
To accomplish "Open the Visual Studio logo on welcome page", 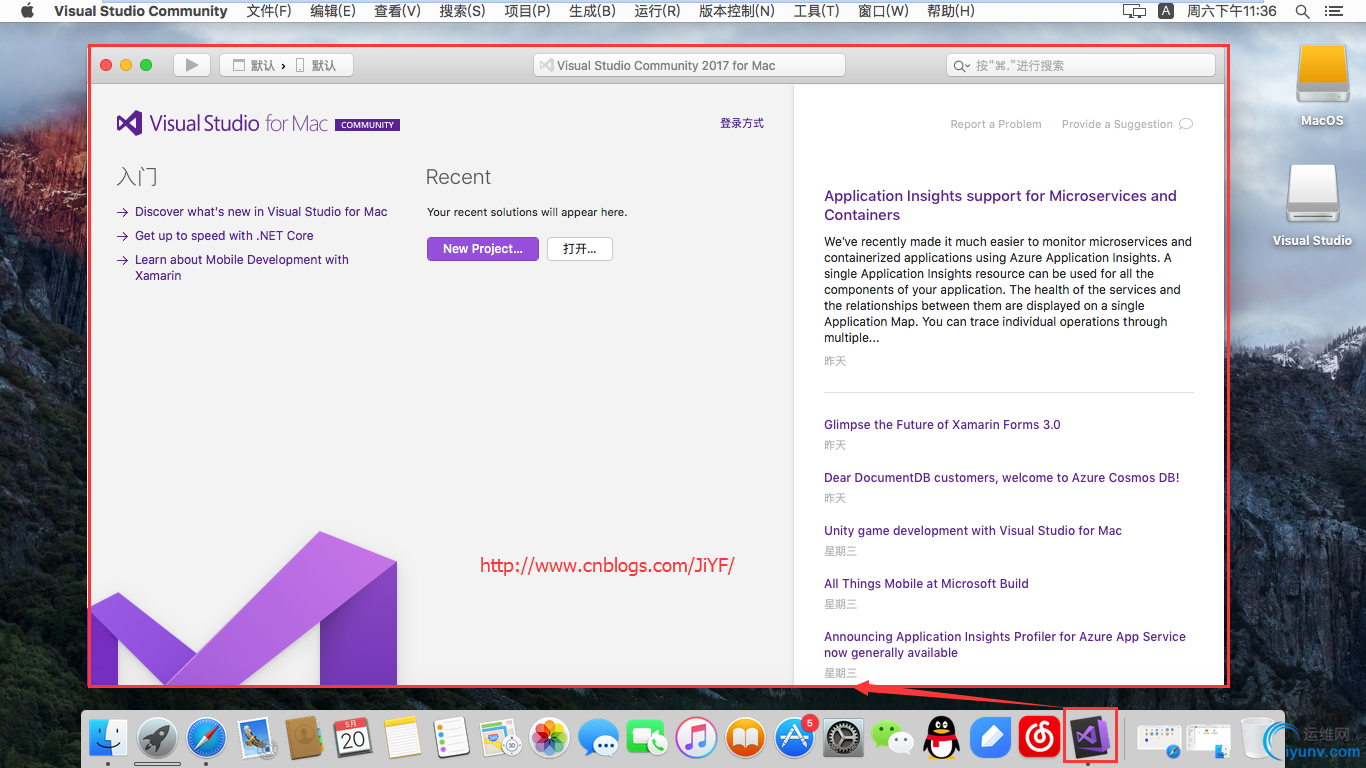I will pyautogui.click(x=129, y=124).
